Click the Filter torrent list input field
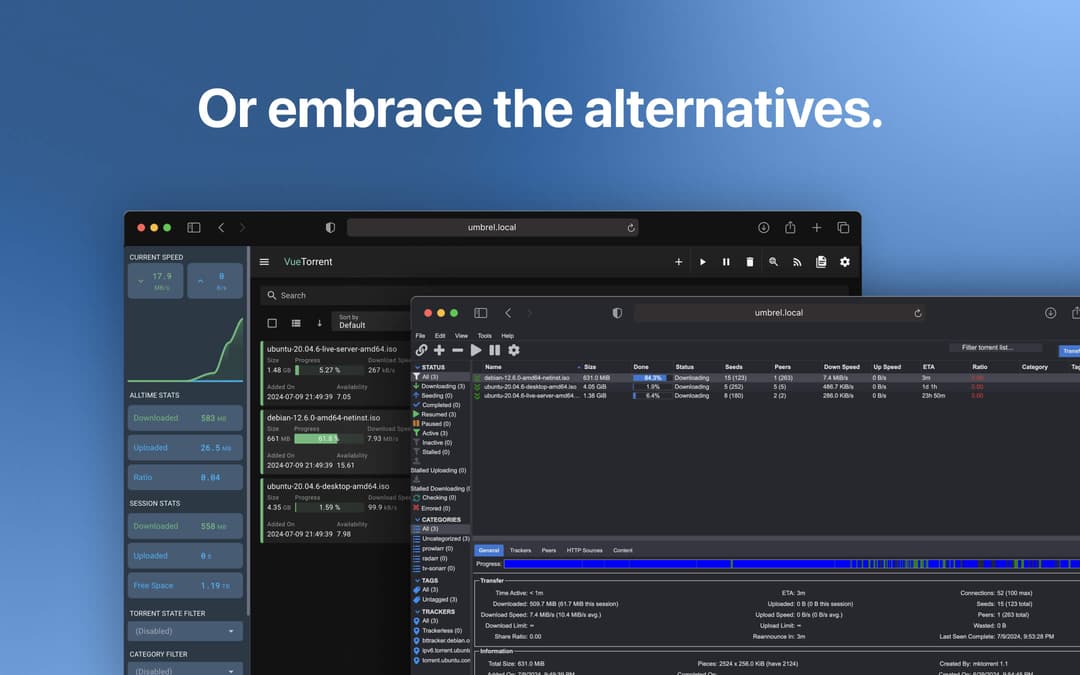The image size is (1080, 675). pos(995,347)
